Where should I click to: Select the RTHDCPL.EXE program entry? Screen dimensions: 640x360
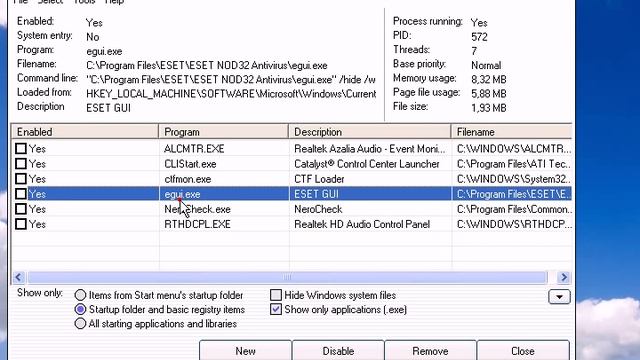[x=198, y=224]
